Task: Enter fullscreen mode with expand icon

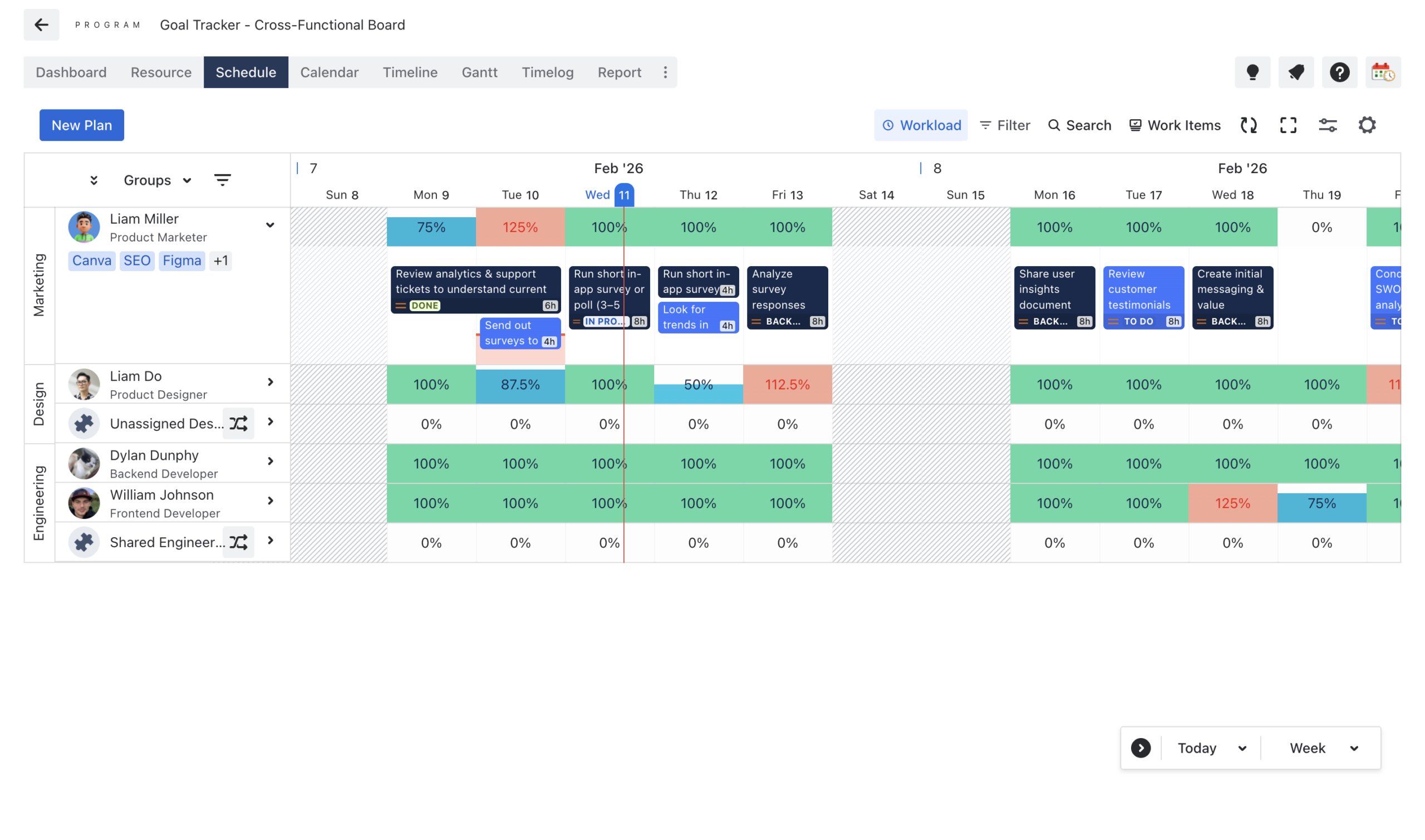Action: click(x=1288, y=125)
